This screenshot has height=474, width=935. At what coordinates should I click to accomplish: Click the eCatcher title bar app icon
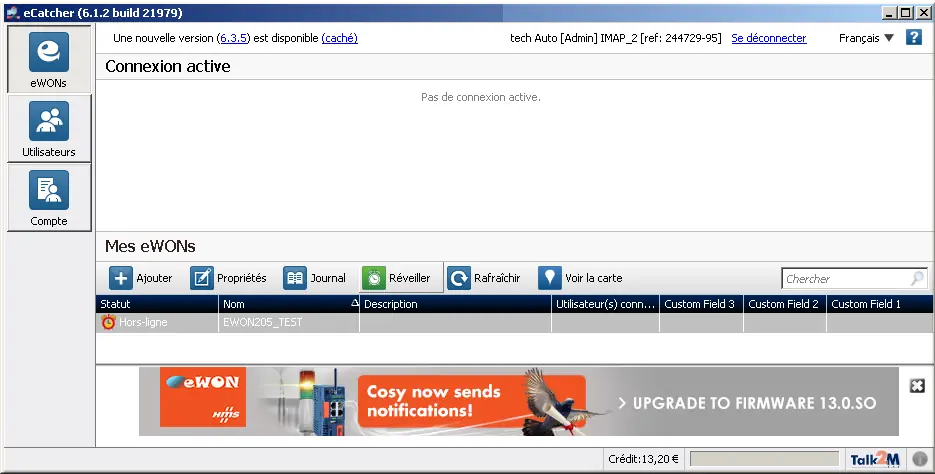click(13, 13)
